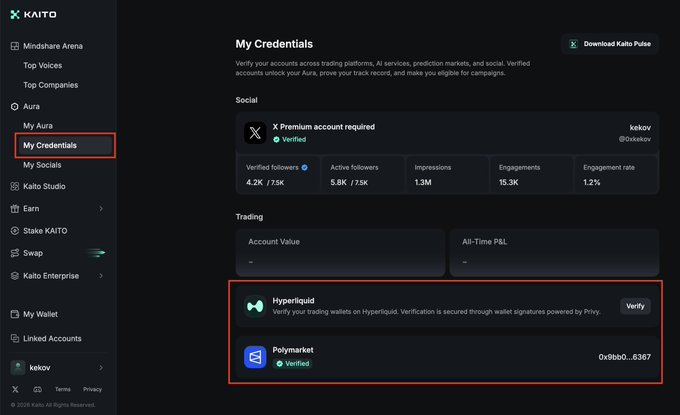Image resolution: width=680 pixels, height=415 pixels.
Task: Go to Top Voices
Action: (42, 65)
